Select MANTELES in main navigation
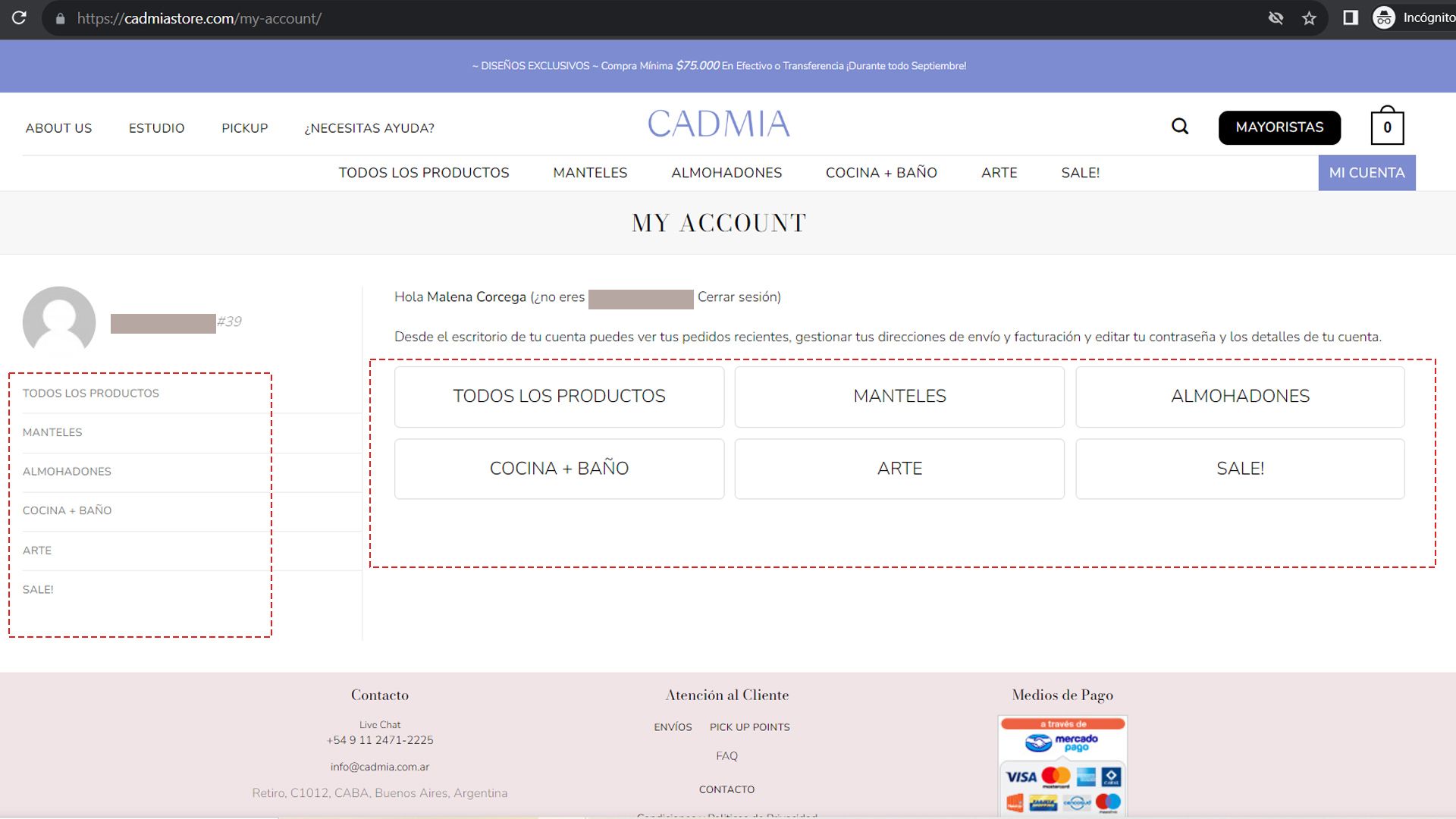This screenshot has height=819, width=1456. click(590, 173)
